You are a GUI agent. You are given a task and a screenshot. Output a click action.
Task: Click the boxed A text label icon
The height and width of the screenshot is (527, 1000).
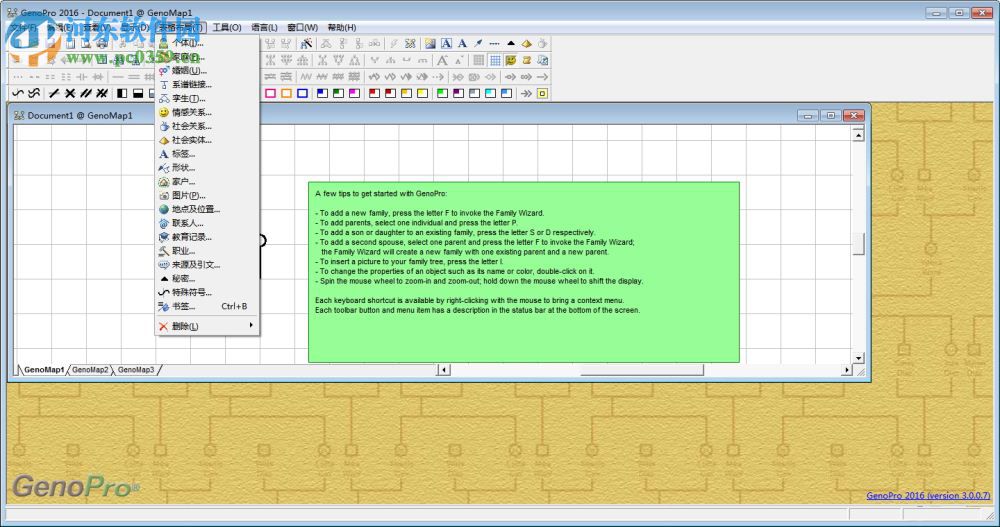tap(446, 43)
